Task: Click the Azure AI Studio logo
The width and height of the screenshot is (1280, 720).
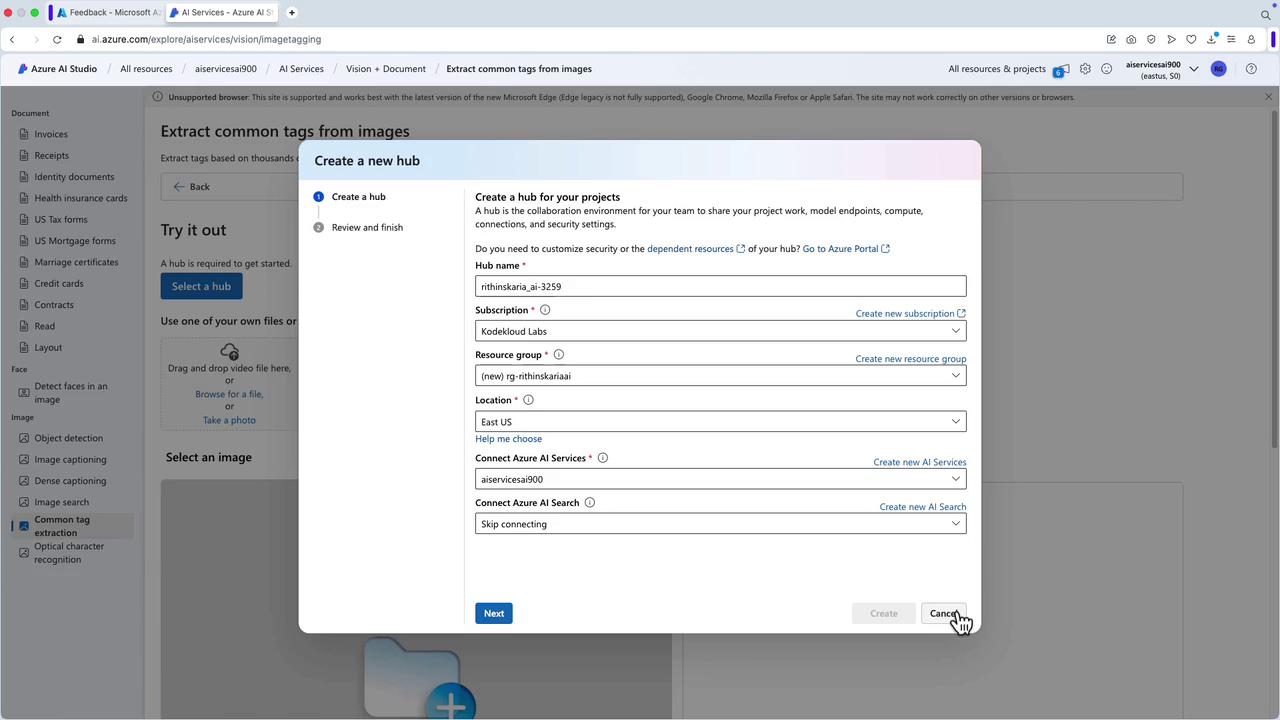Action: coord(57,69)
